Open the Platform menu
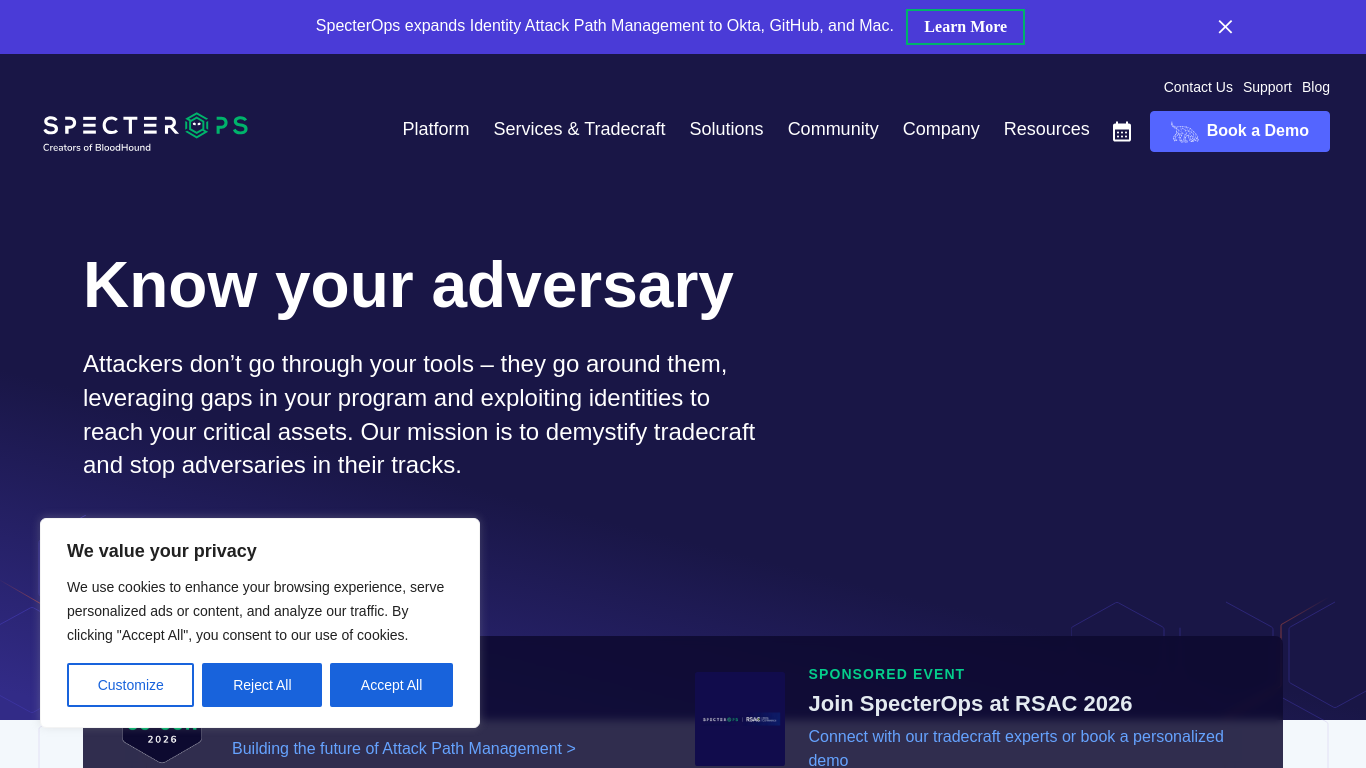1366x768 pixels. click(x=436, y=129)
